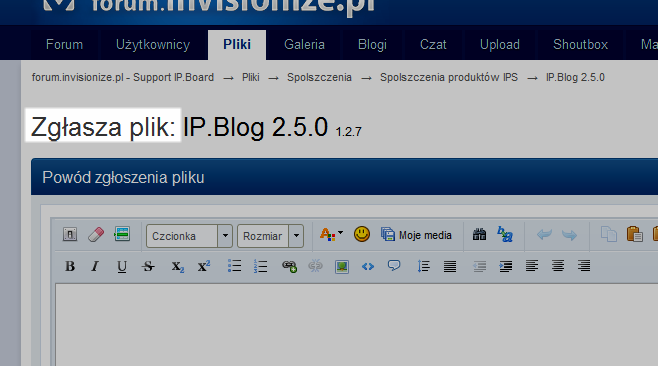This screenshot has height=366, width=658.
Task: Follow the Pliki breadcrumb link
Action: [x=251, y=78]
